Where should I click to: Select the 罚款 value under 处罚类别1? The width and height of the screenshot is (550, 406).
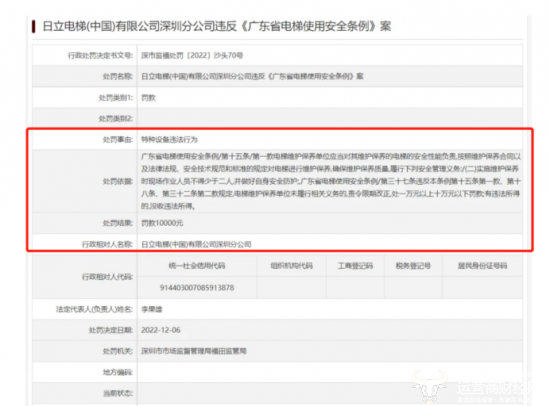148,98
